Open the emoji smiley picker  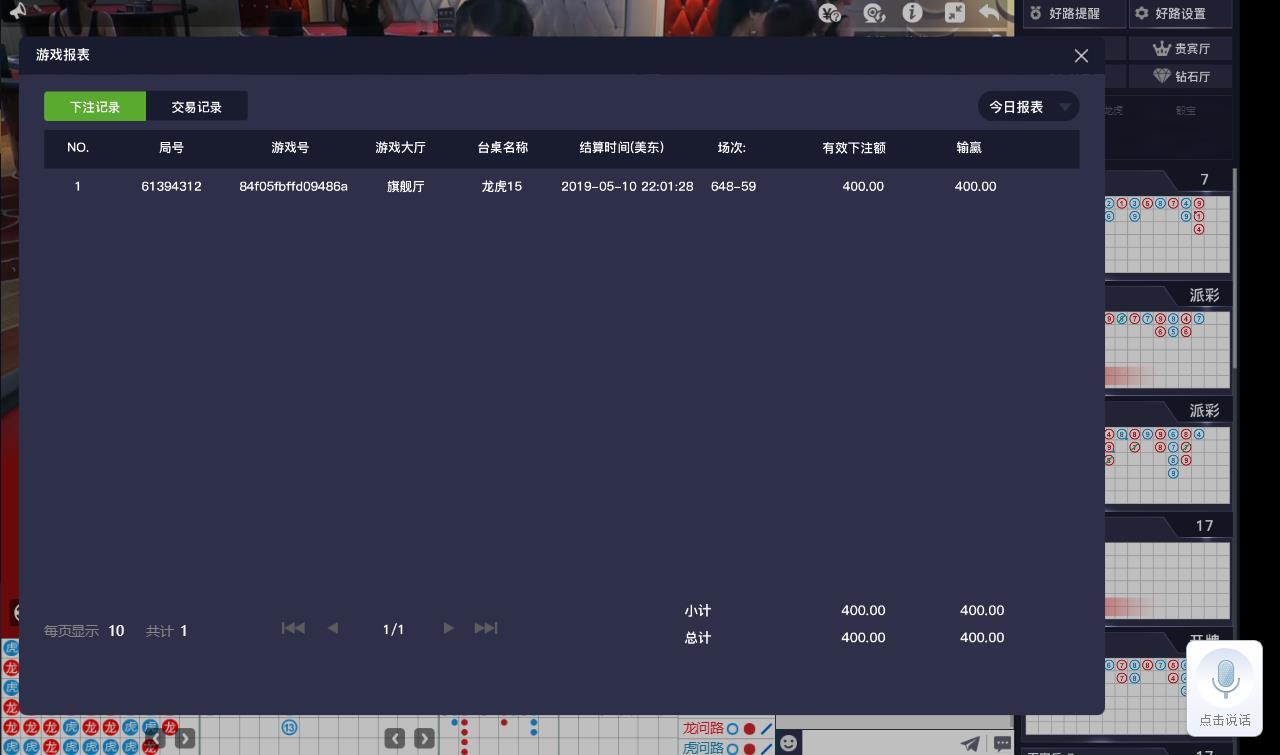[x=789, y=743]
